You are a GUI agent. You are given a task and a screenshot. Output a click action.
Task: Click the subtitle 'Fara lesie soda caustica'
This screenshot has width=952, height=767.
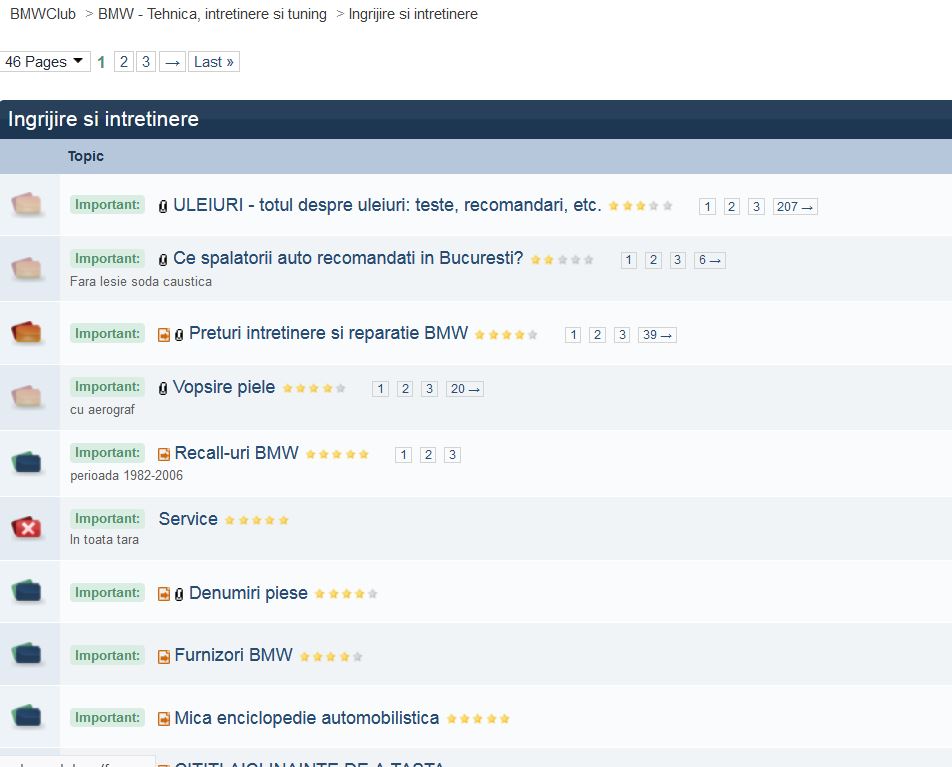click(x=141, y=282)
